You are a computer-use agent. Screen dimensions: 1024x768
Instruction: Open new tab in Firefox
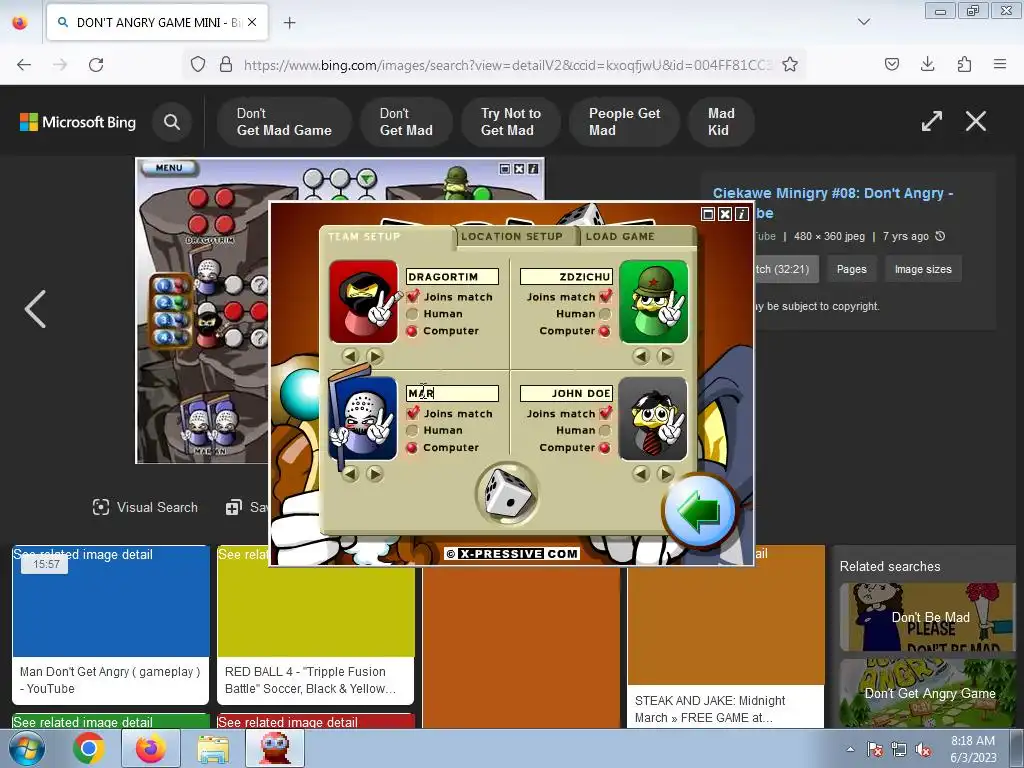(x=289, y=23)
